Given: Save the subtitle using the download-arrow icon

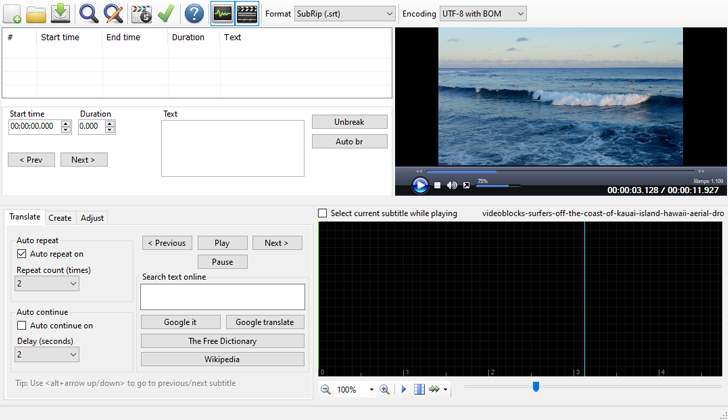Looking at the screenshot, I should click(60, 14).
